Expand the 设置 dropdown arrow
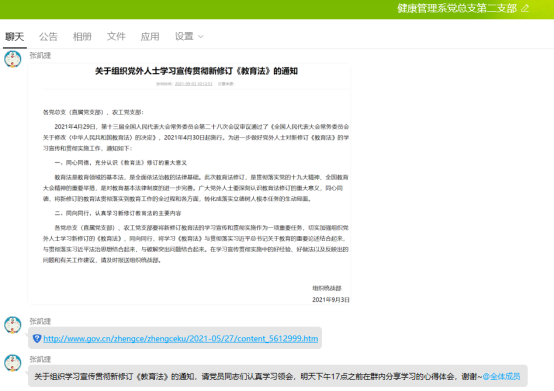 (201, 36)
